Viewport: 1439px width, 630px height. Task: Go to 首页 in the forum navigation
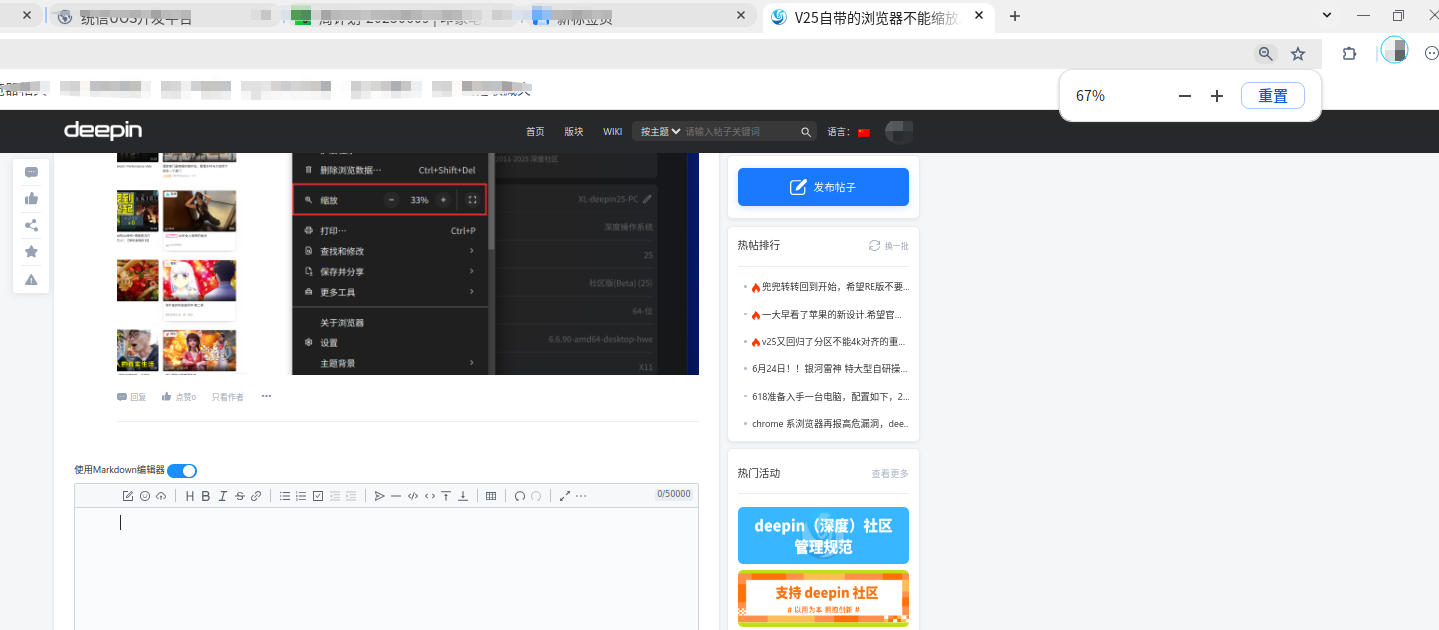tap(535, 132)
